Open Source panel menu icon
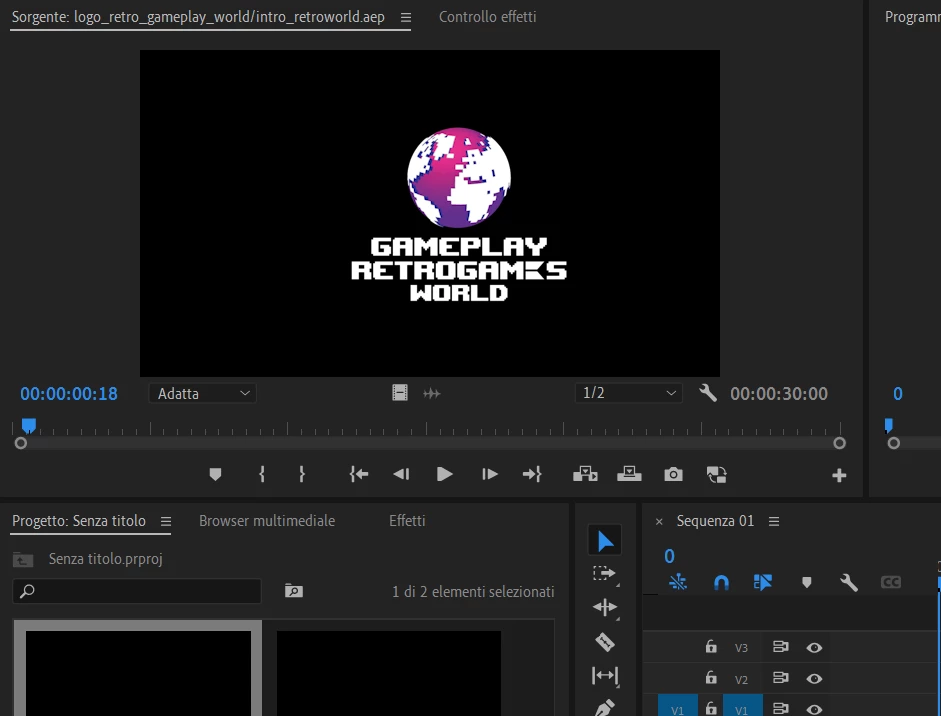This screenshot has height=716, width=941. [x=406, y=17]
